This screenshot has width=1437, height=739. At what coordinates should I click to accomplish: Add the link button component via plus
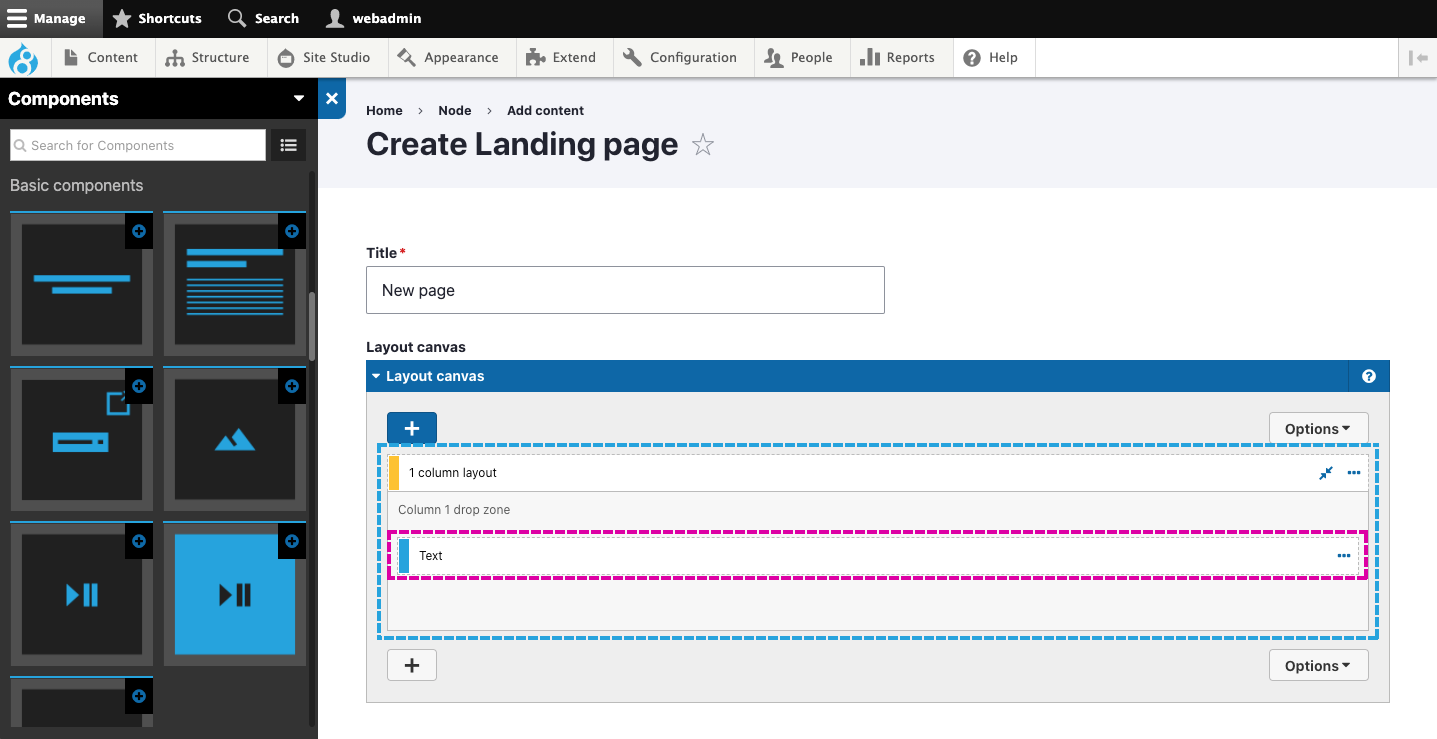[x=139, y=386]
